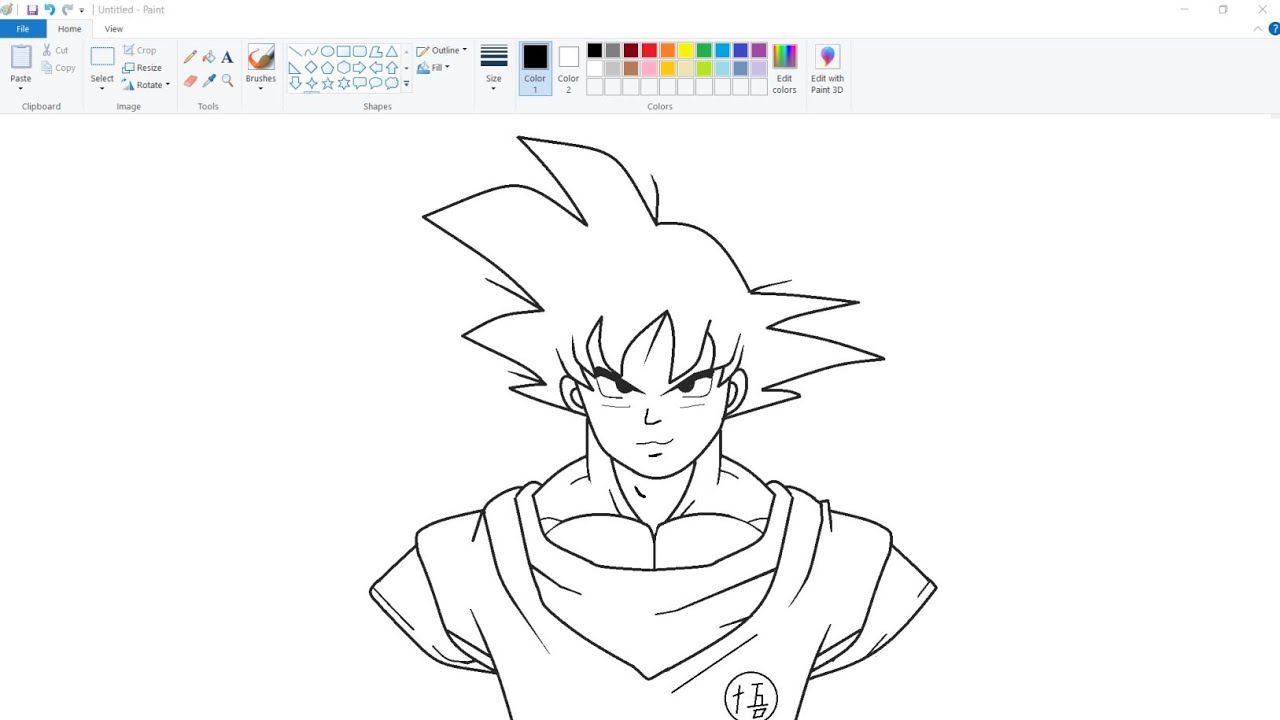The height and width of the screenshot is (720, 1280).
Task: Click the Undo arrow in title bar
Action: (x=49, y=10)
